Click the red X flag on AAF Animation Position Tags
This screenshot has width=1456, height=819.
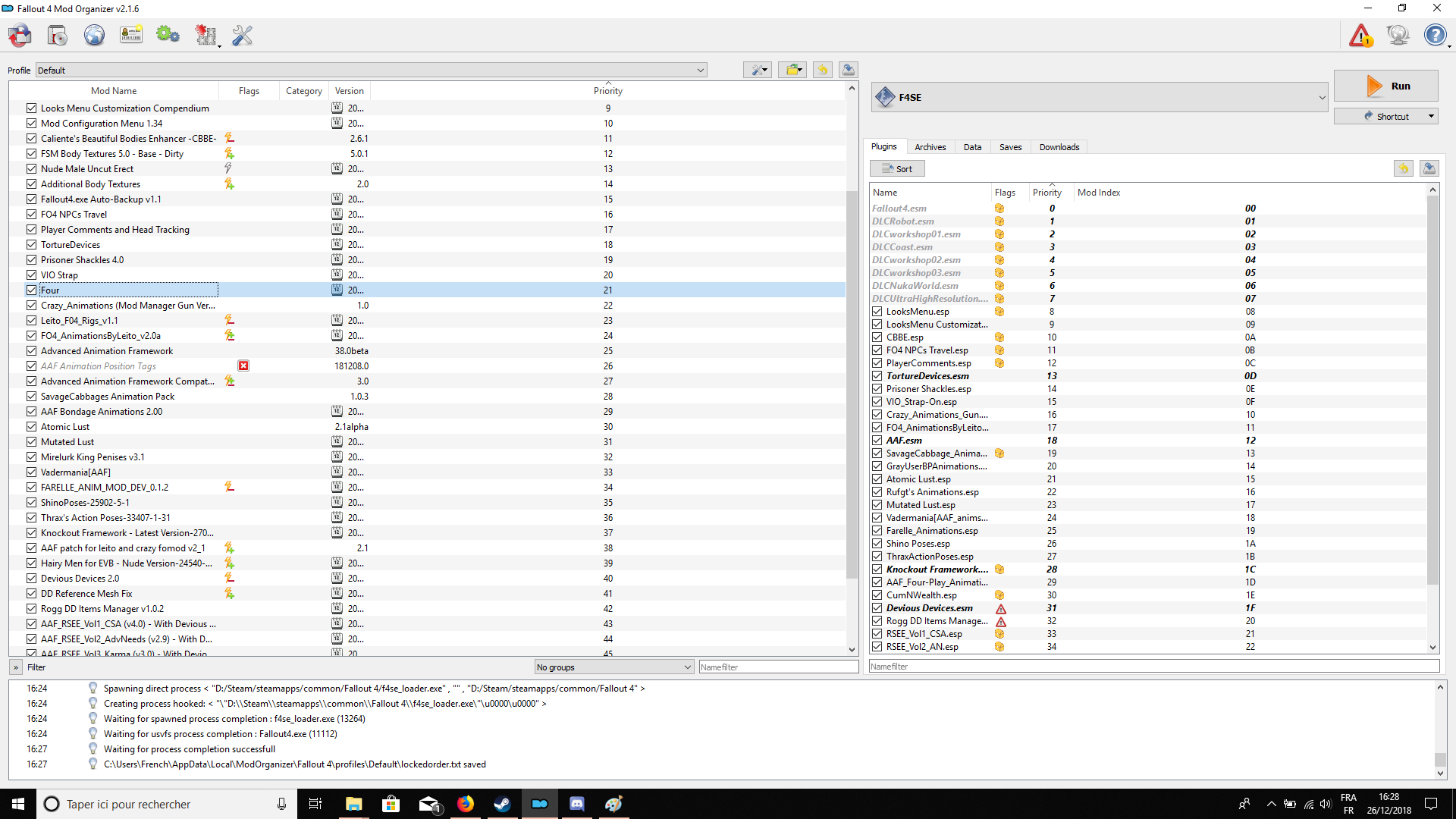243,366
